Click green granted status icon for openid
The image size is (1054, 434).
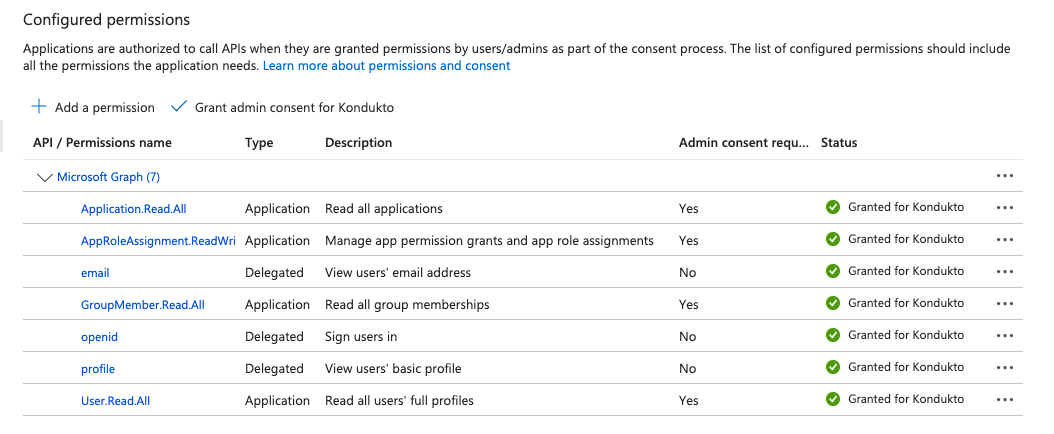point(832,336)
